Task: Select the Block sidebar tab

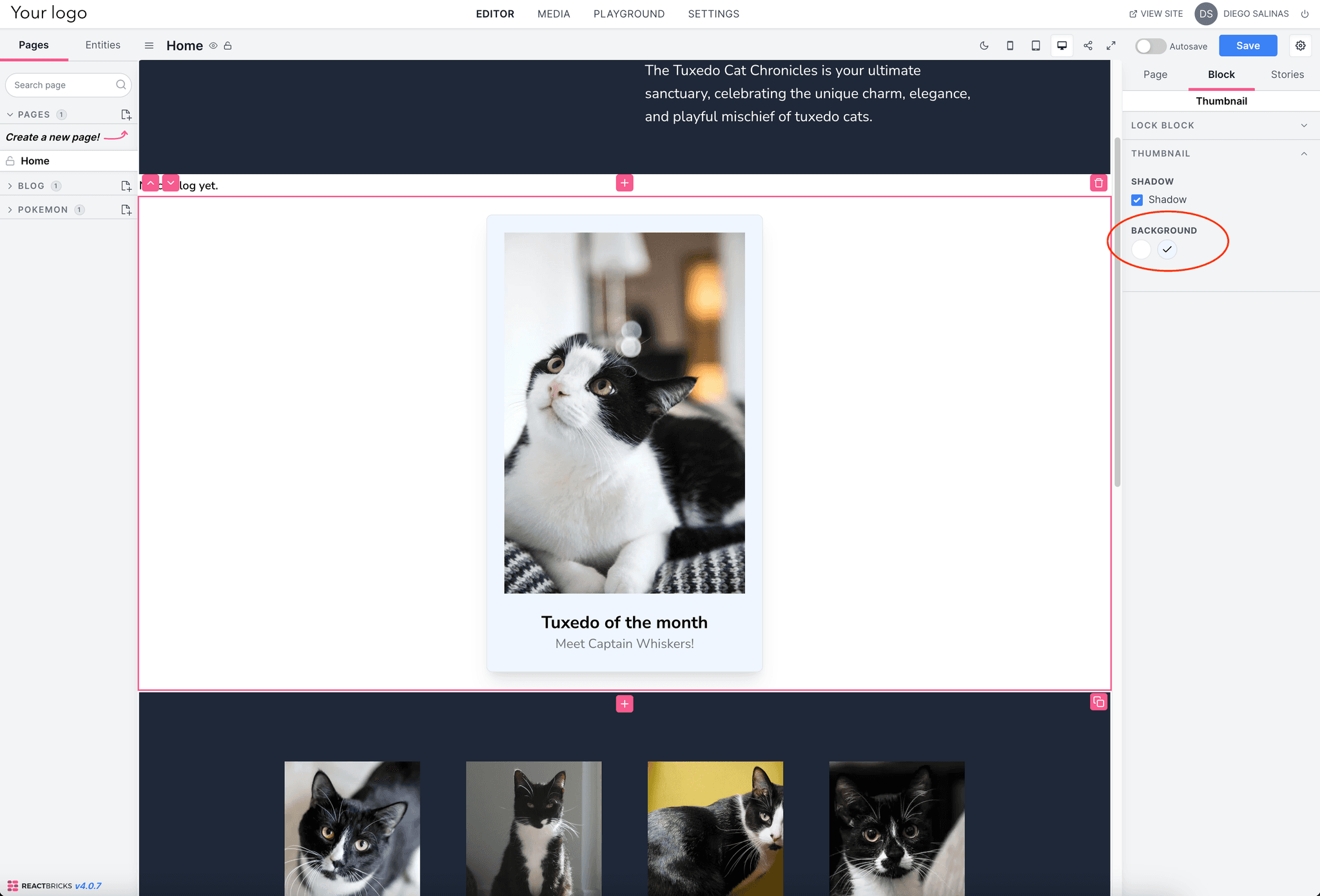Action: click(1221, 75)
